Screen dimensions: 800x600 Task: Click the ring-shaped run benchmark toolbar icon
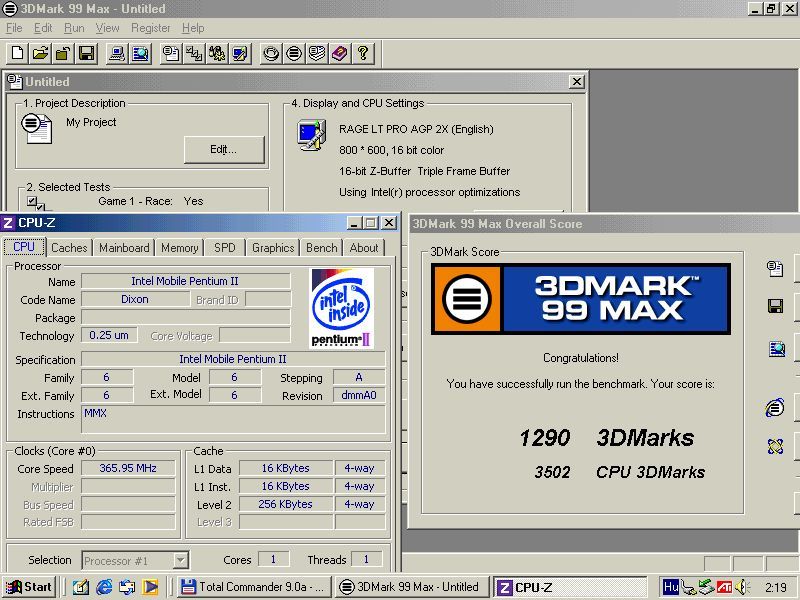click(271, 53)
